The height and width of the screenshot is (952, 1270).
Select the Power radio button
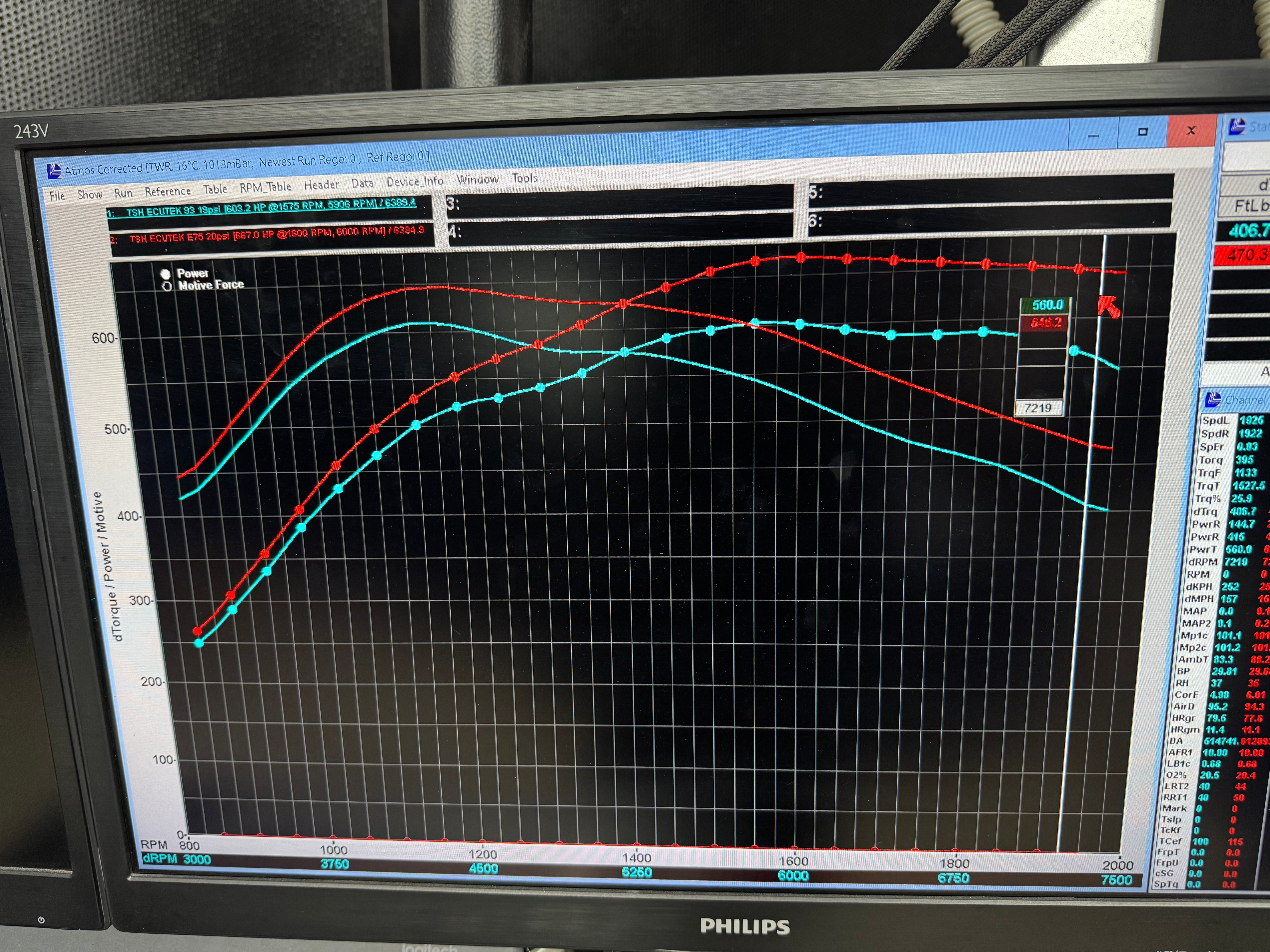click(165, 274)
